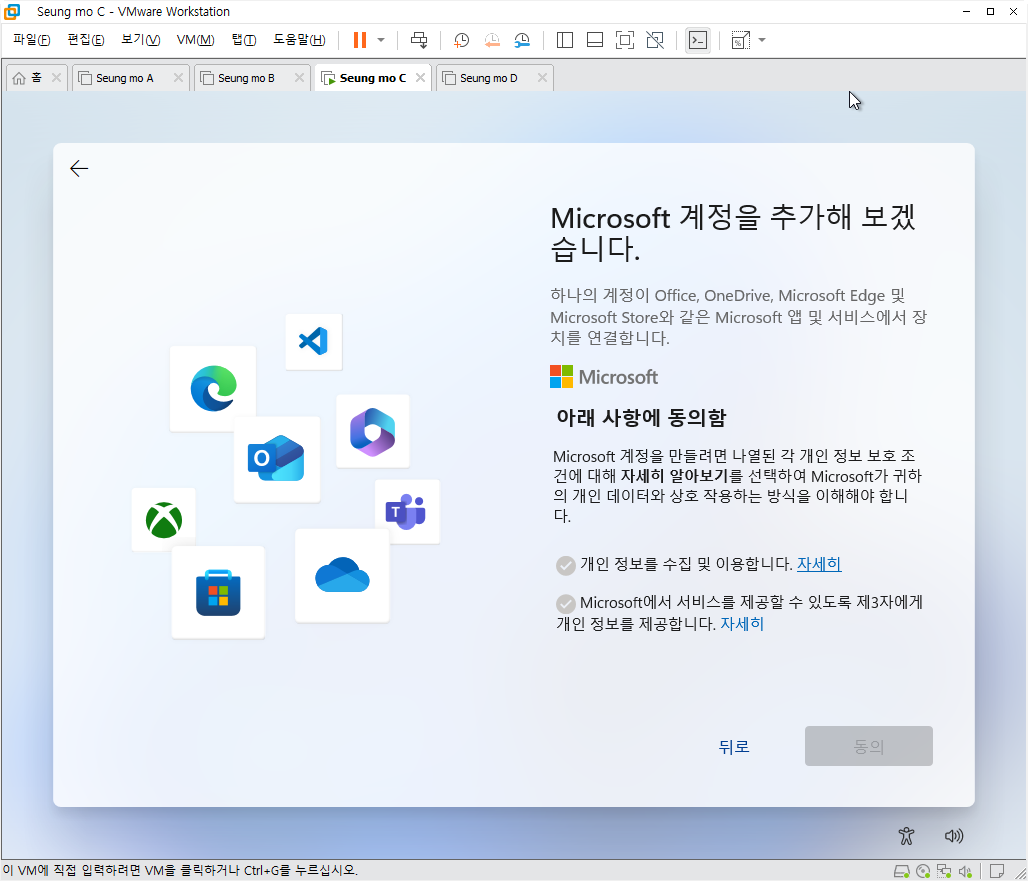Image resolution: width=1028 pixels, height=881 pixels.
Task: Click the network adapter status icon
Action: (944, 871)
